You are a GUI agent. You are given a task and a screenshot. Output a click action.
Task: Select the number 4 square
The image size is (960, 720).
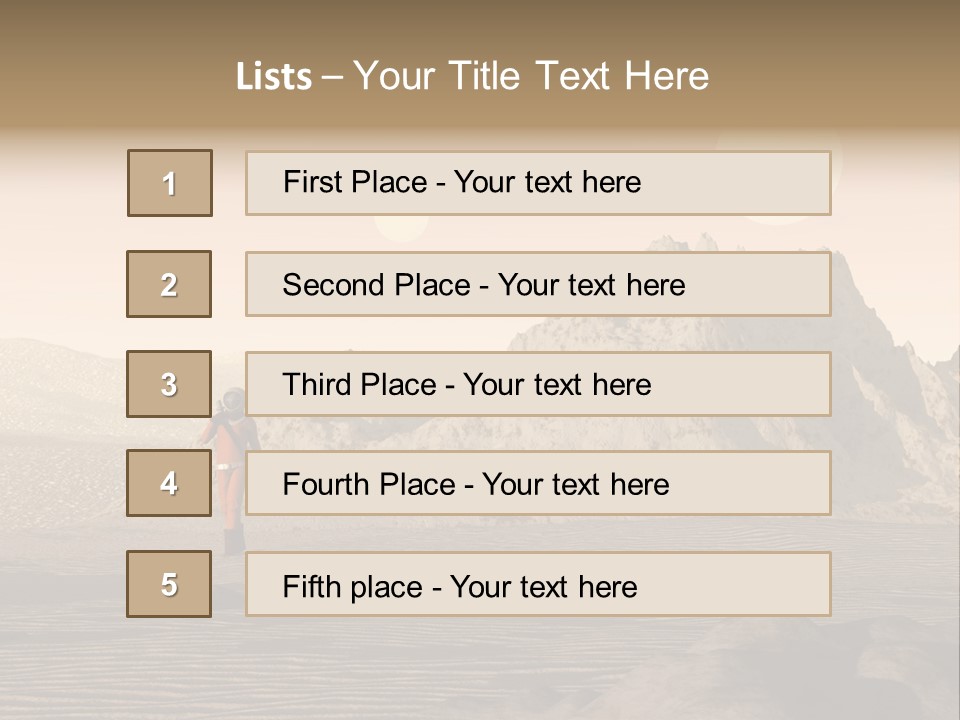169,483
